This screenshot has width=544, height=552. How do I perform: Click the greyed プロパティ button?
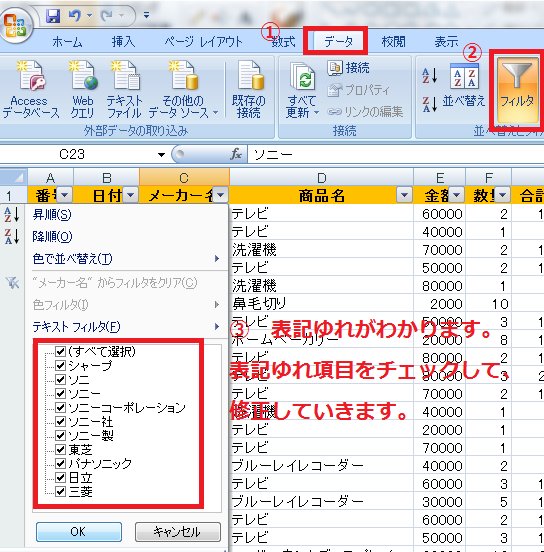coord(358,90)
